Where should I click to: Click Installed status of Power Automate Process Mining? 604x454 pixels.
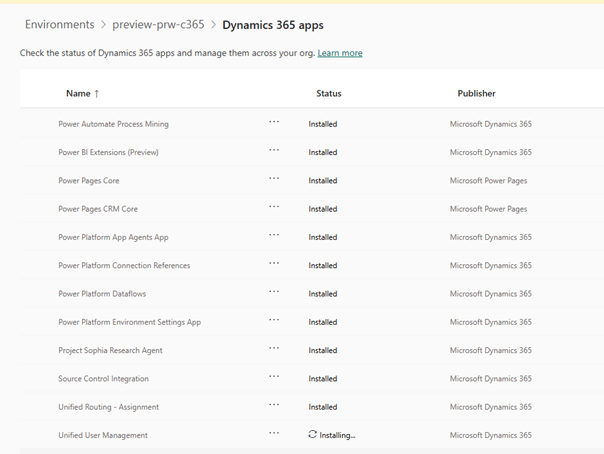click(323, 124)
